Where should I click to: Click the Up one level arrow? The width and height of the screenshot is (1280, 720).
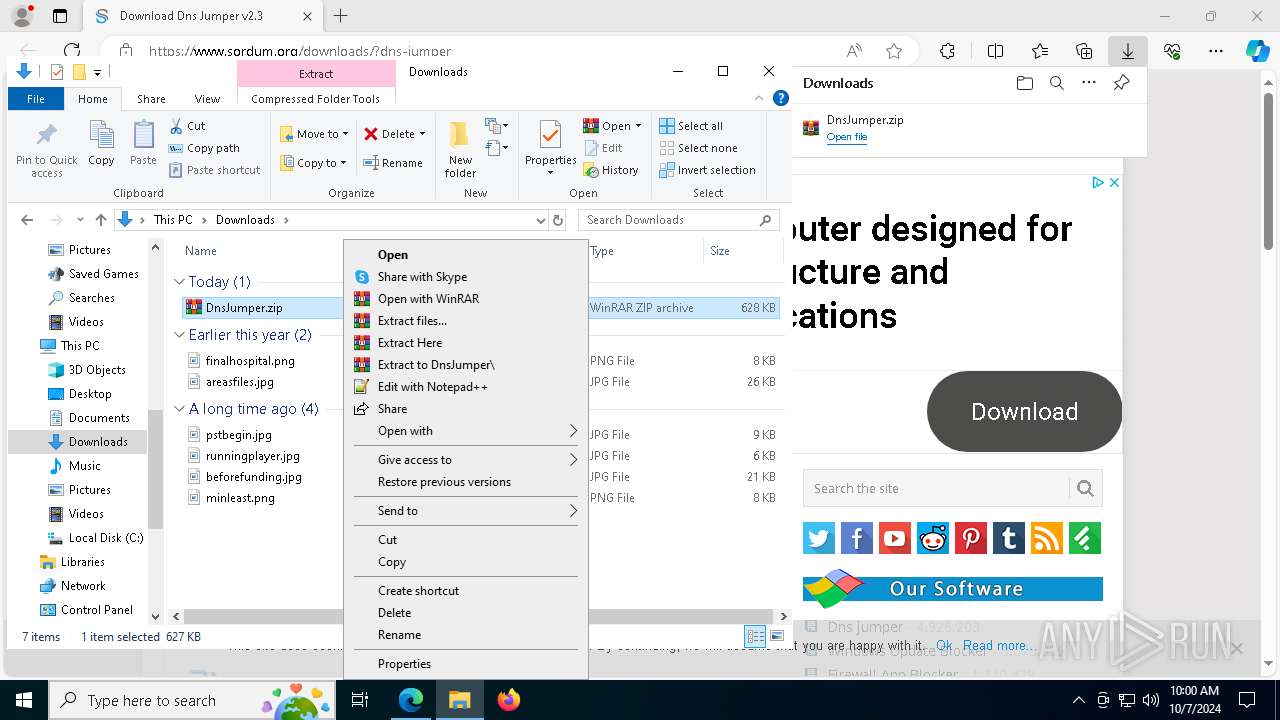(x=100, y=220)
